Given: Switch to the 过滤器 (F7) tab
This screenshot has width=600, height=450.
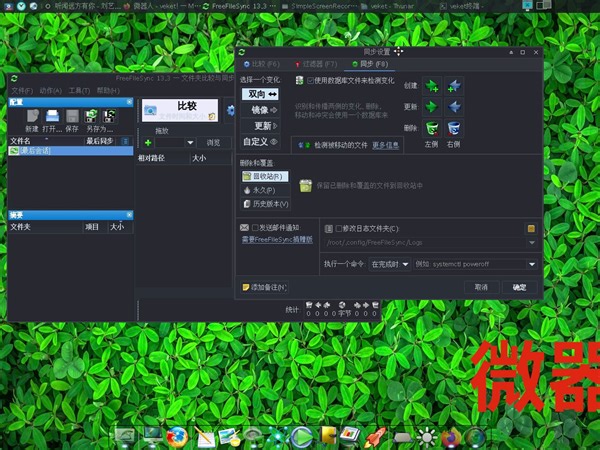Looking at the screenshot, I should point(316,64).
